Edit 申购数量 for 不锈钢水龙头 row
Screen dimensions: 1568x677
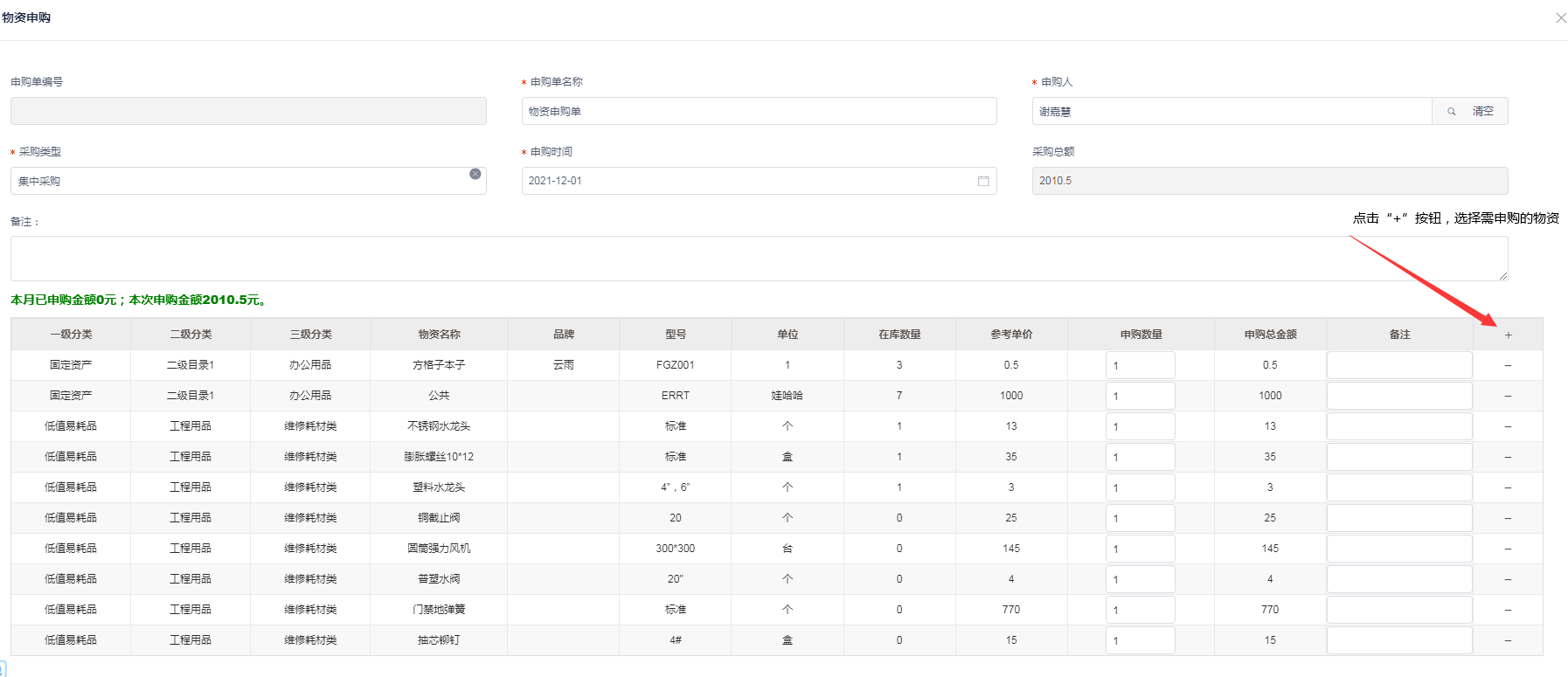pos(1141,426)
